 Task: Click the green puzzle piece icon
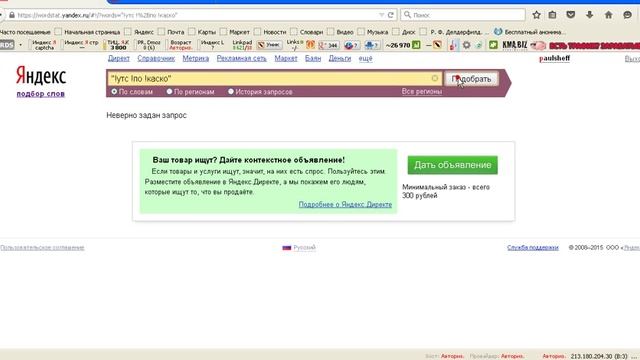493,45
